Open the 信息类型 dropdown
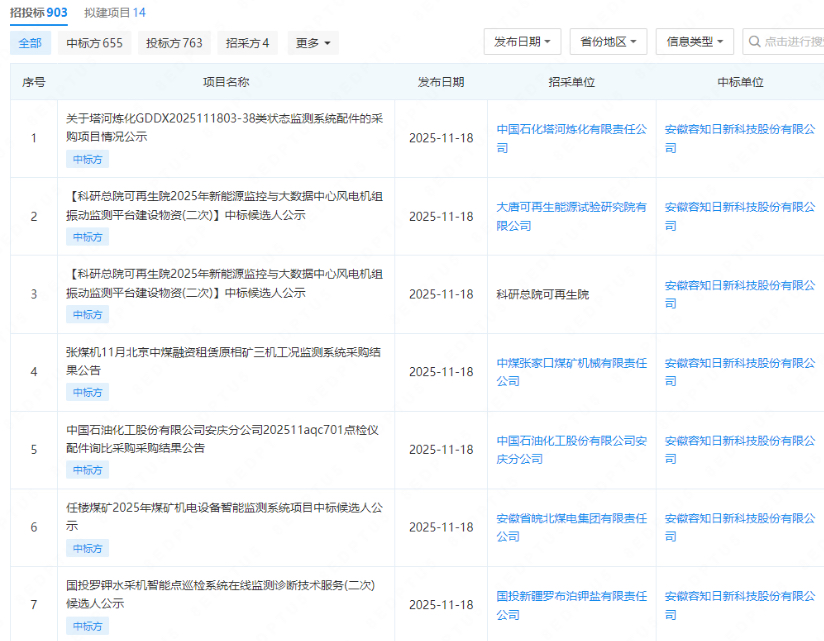Viewport: 824px width, 641px height. 695,42
